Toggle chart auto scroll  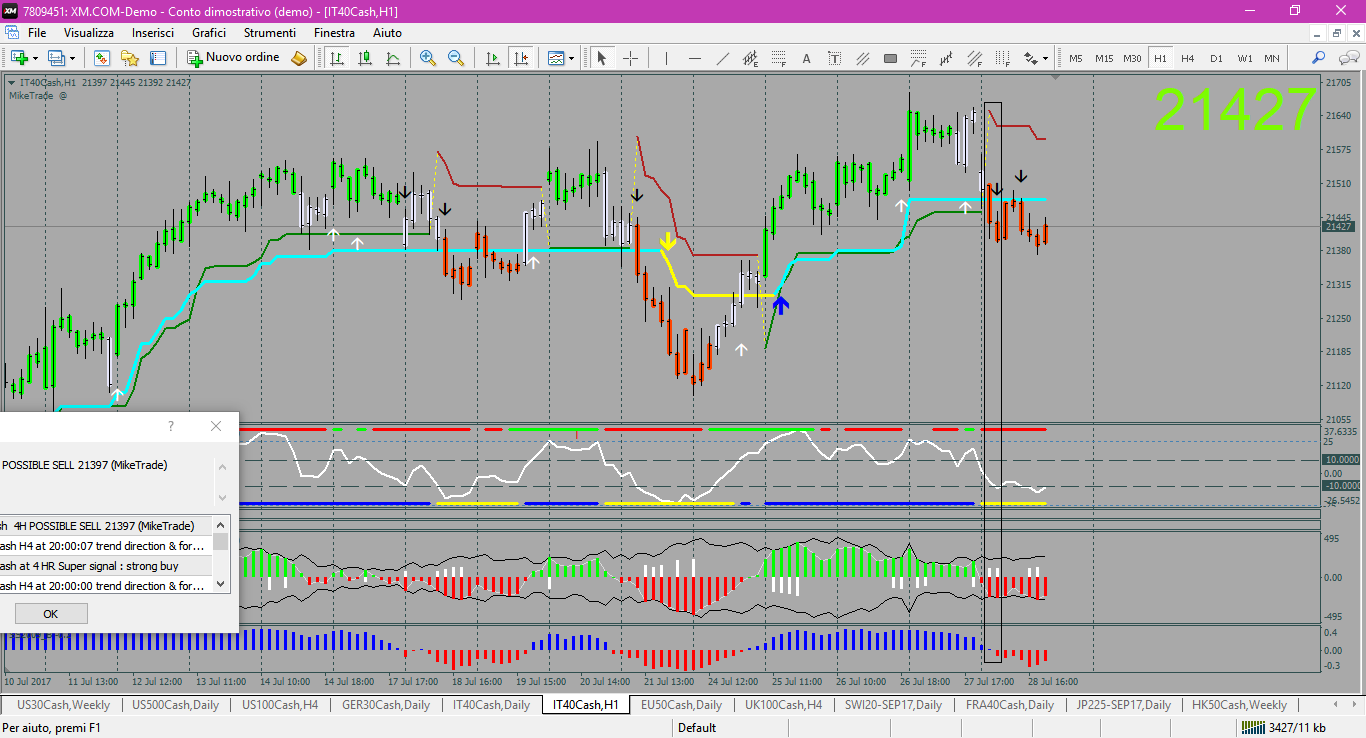click(492, 58)
